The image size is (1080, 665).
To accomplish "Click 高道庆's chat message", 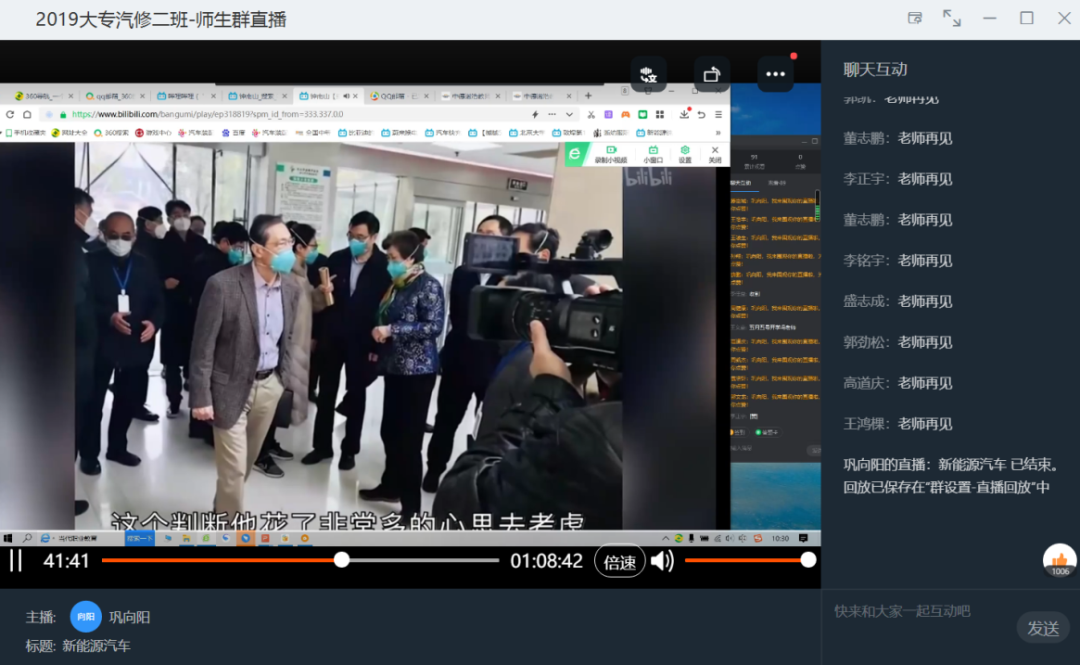I will [x=897, y=382].
